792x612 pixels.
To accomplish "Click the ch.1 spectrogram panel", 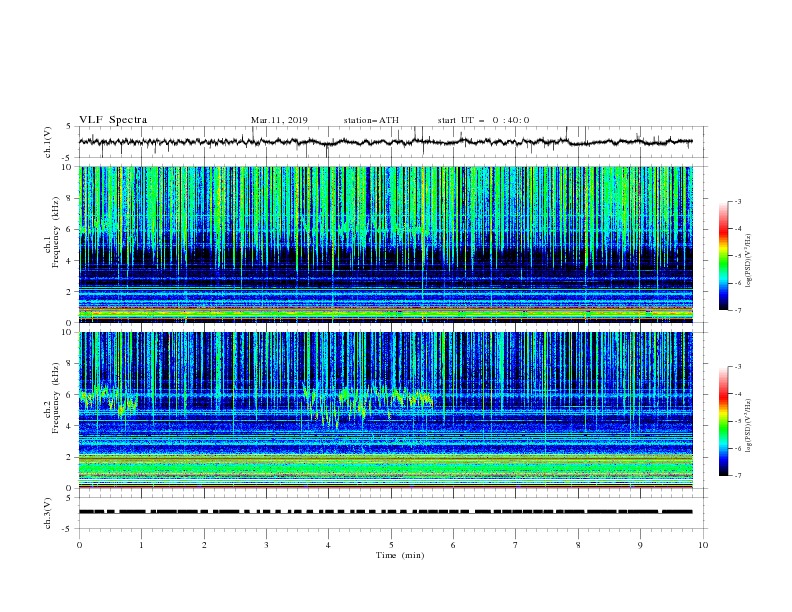I will point(386,244).
